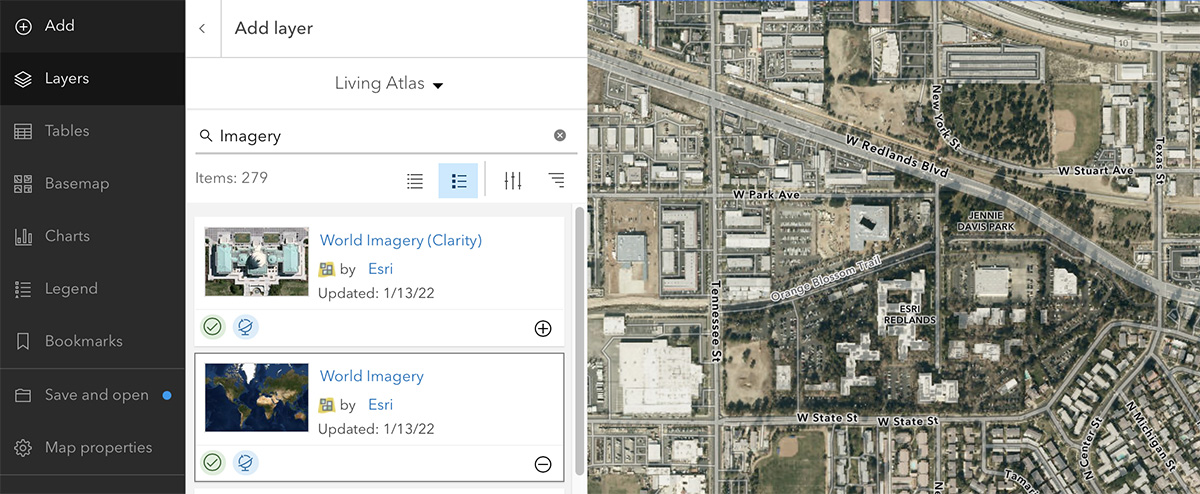Click the Living Atlas badge on World Imagery
This screenshot has width=1200, height=494.
point(245,462)
